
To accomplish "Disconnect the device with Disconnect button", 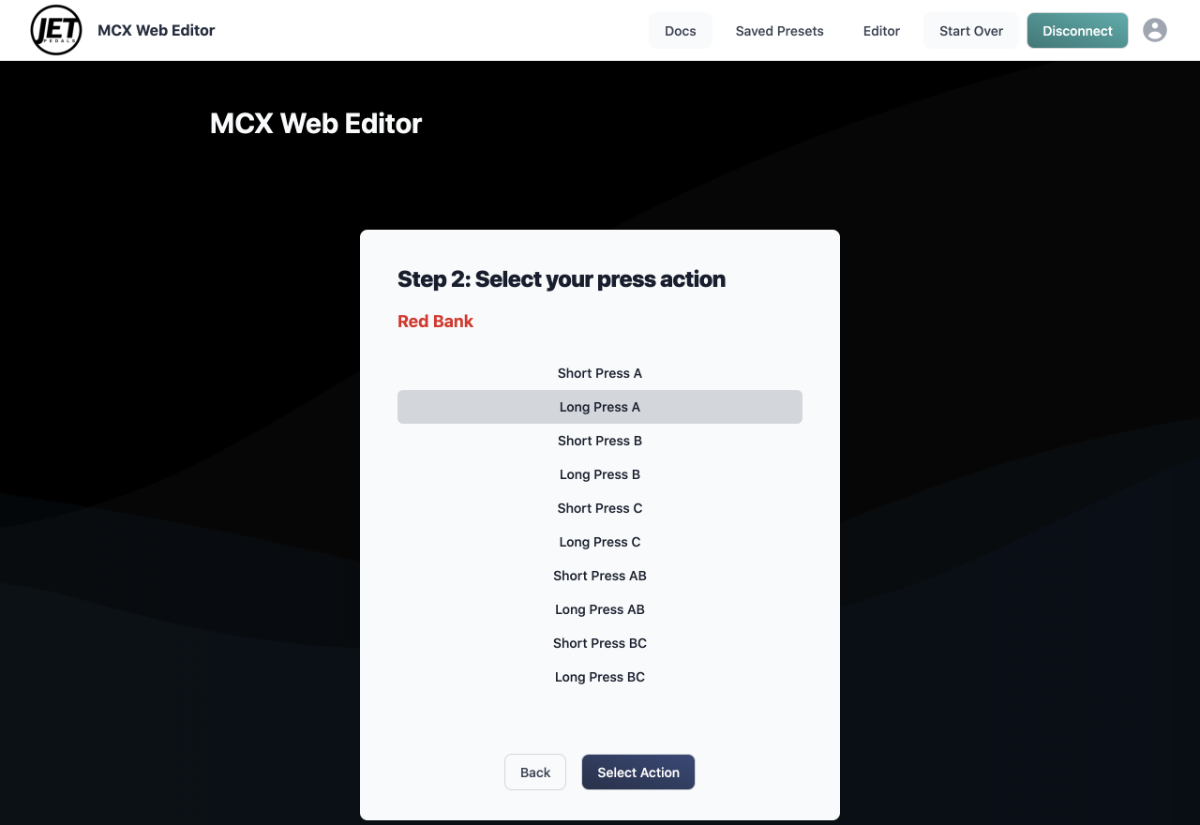I will [x=1077, y=31].
